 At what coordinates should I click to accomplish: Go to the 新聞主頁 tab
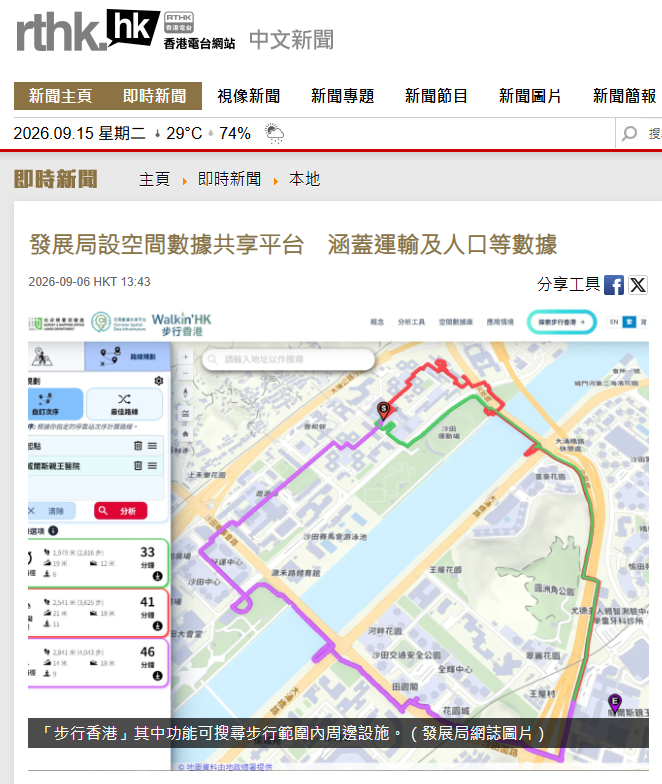60,96
